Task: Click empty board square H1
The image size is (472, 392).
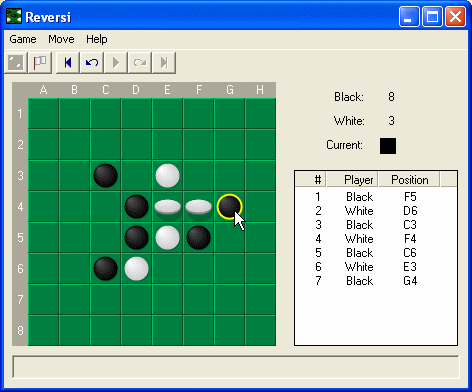Action: pyautogui.click(x=260, y=113)
